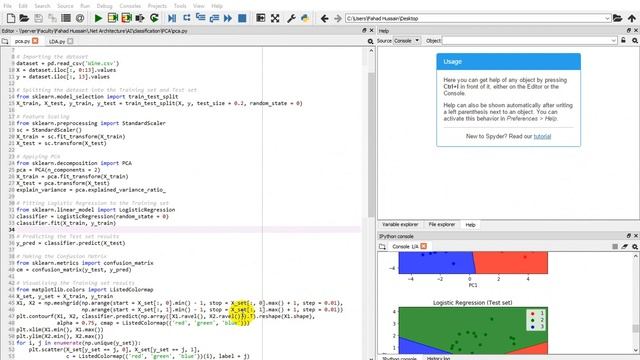The width and height of the screenshot is (640, 360).
Task: Undock the IPython console pane
Action: (x=629, y=236)
